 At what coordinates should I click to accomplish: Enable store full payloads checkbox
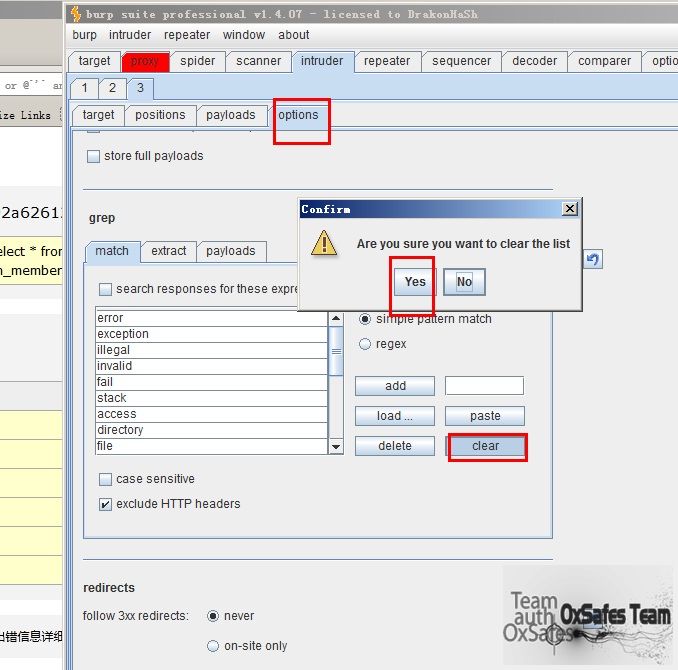[x=93, y=156]
